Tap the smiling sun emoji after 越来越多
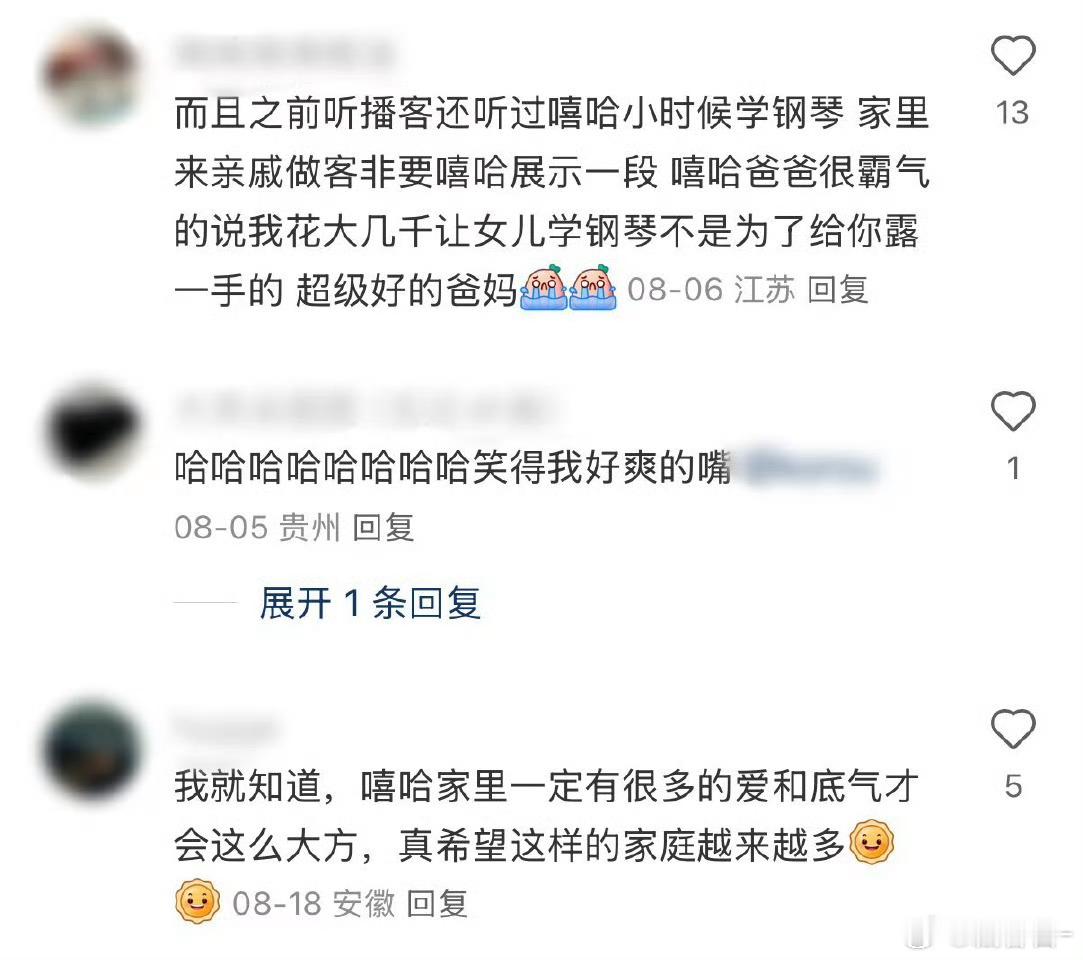Image resolution: width=1083 pixels, height=960 pixels. pyautogui.click(x=872, y=842)
